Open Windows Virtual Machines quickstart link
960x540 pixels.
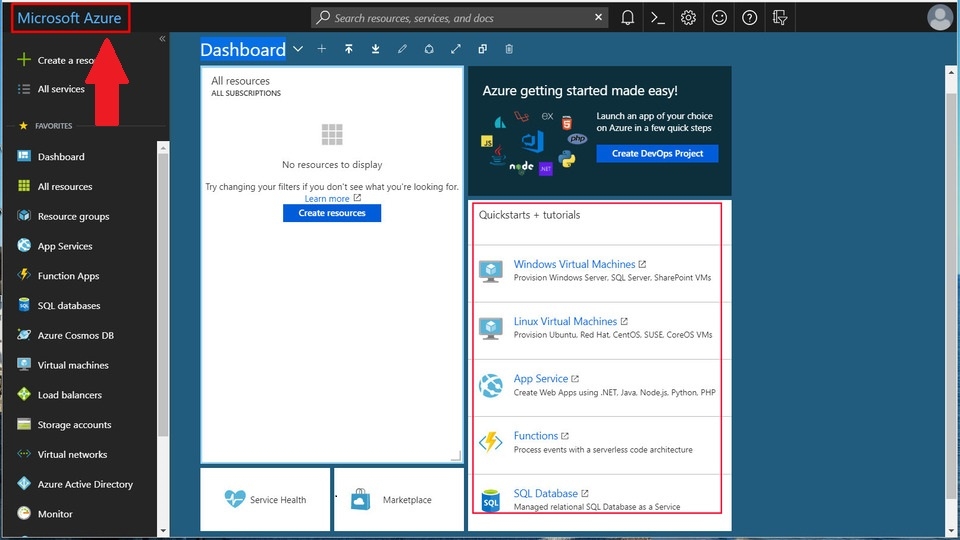click(x=574, y=264)
